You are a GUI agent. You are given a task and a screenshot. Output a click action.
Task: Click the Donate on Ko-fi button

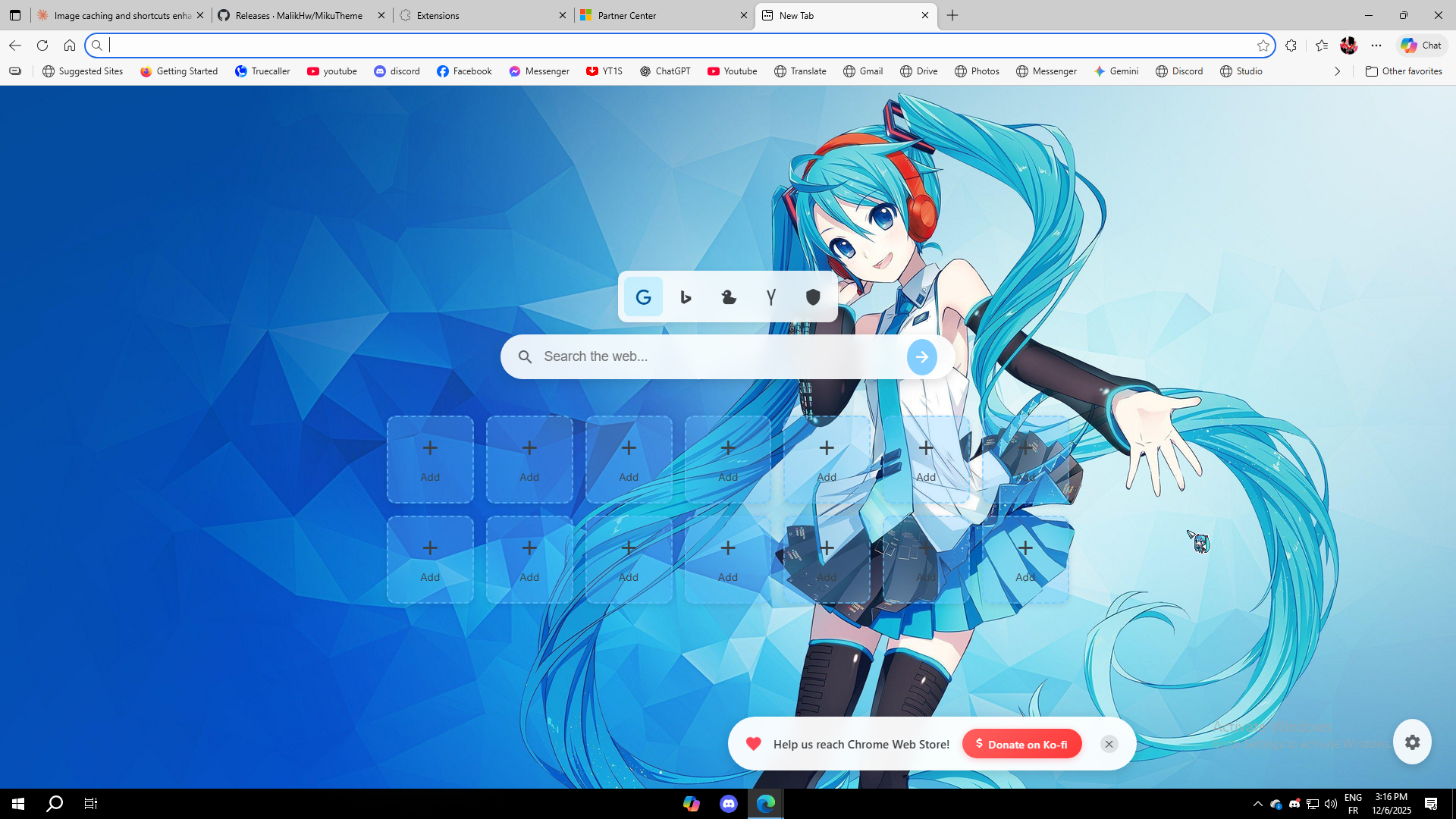[x=1021, y=744]
